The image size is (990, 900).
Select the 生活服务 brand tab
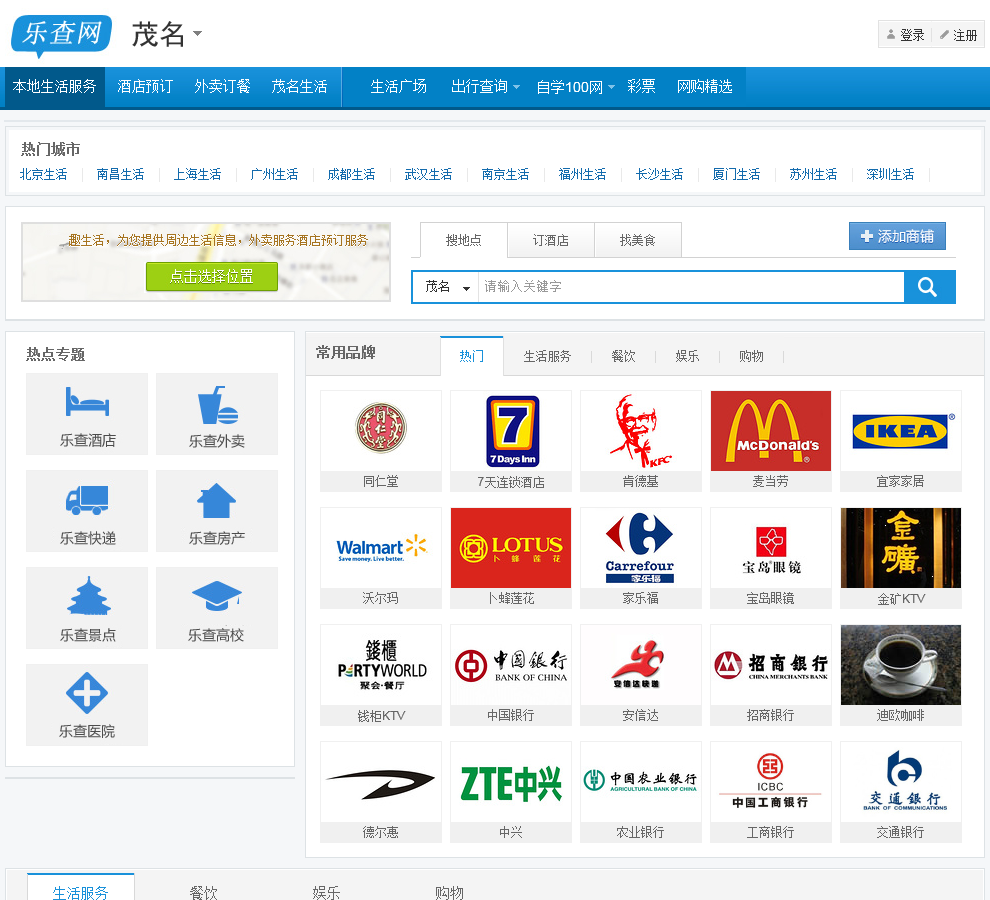click(547, 356)
